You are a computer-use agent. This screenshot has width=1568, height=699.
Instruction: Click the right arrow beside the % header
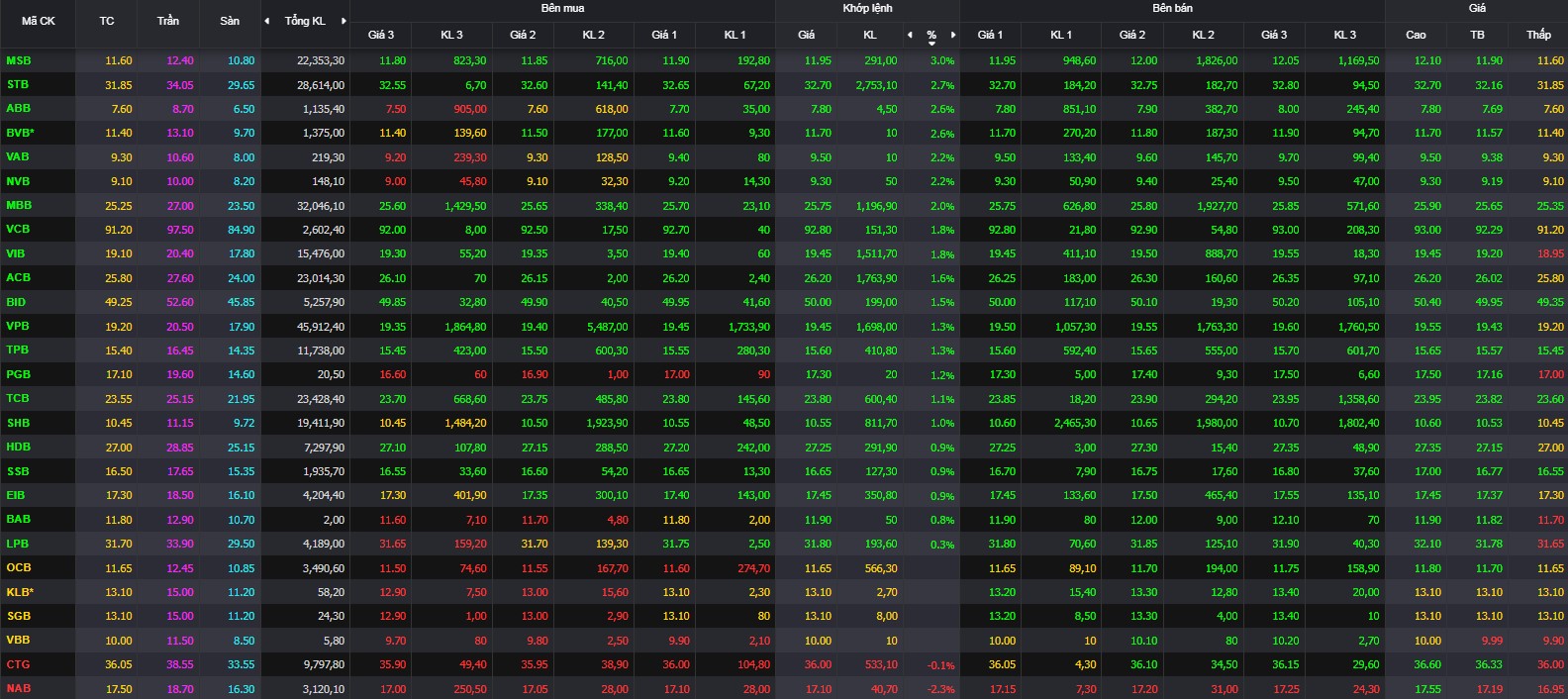(x=953, y=35)
